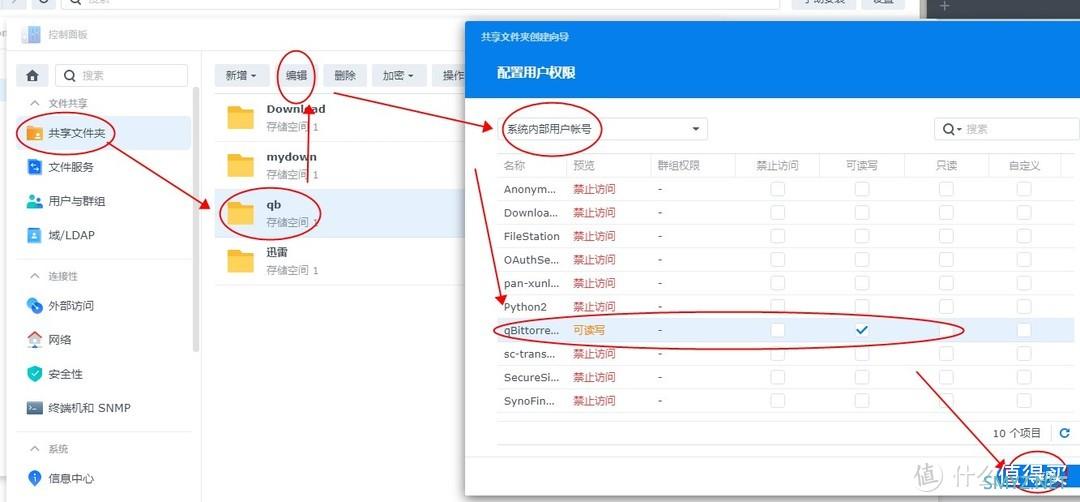The height and width of the screenshot is (502, 1080).
Task: Click the 迅雷 shared folder icon
Action: point(240,261)
